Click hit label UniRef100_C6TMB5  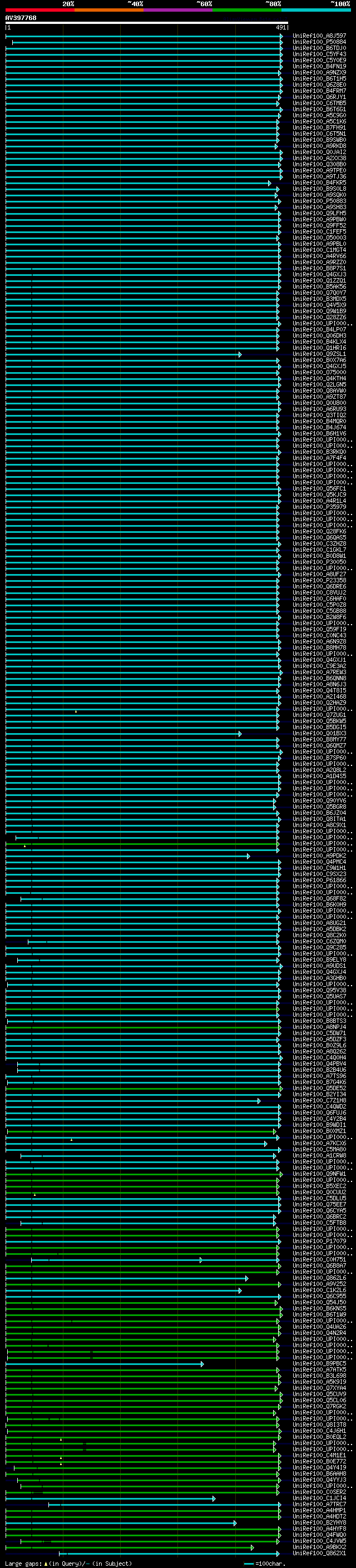[319, 103]
